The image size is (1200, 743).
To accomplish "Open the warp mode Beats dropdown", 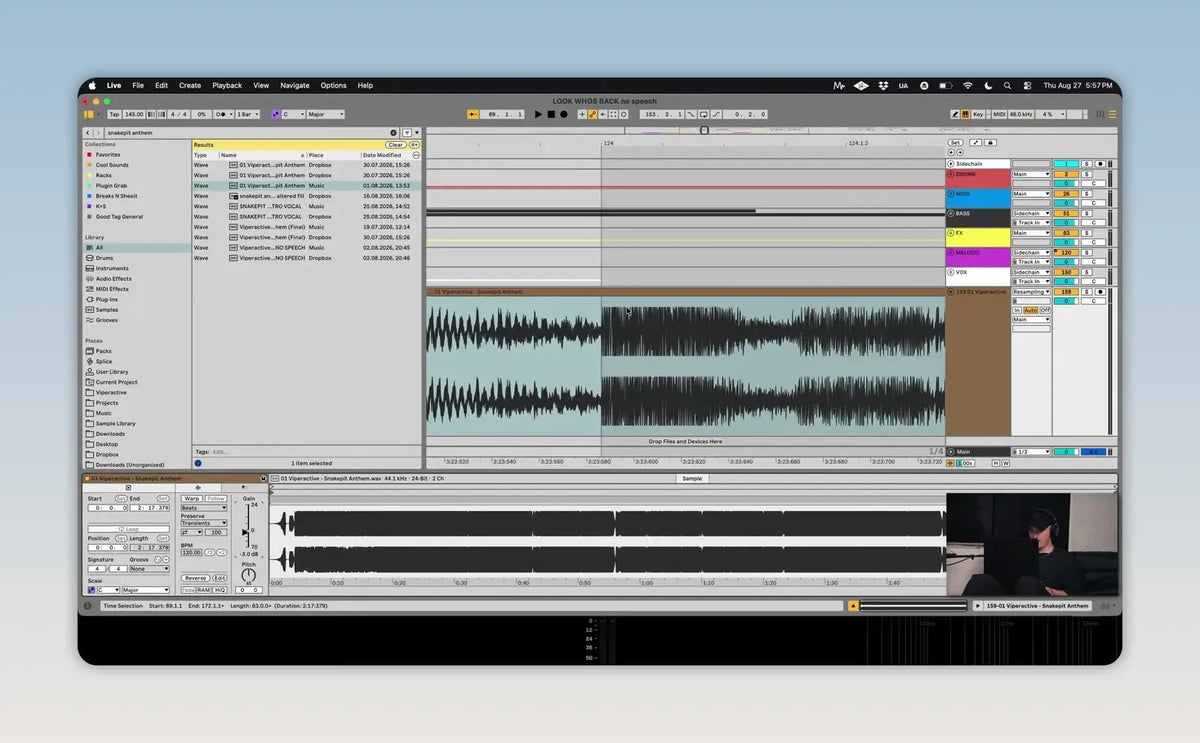I will coord(203,508).
